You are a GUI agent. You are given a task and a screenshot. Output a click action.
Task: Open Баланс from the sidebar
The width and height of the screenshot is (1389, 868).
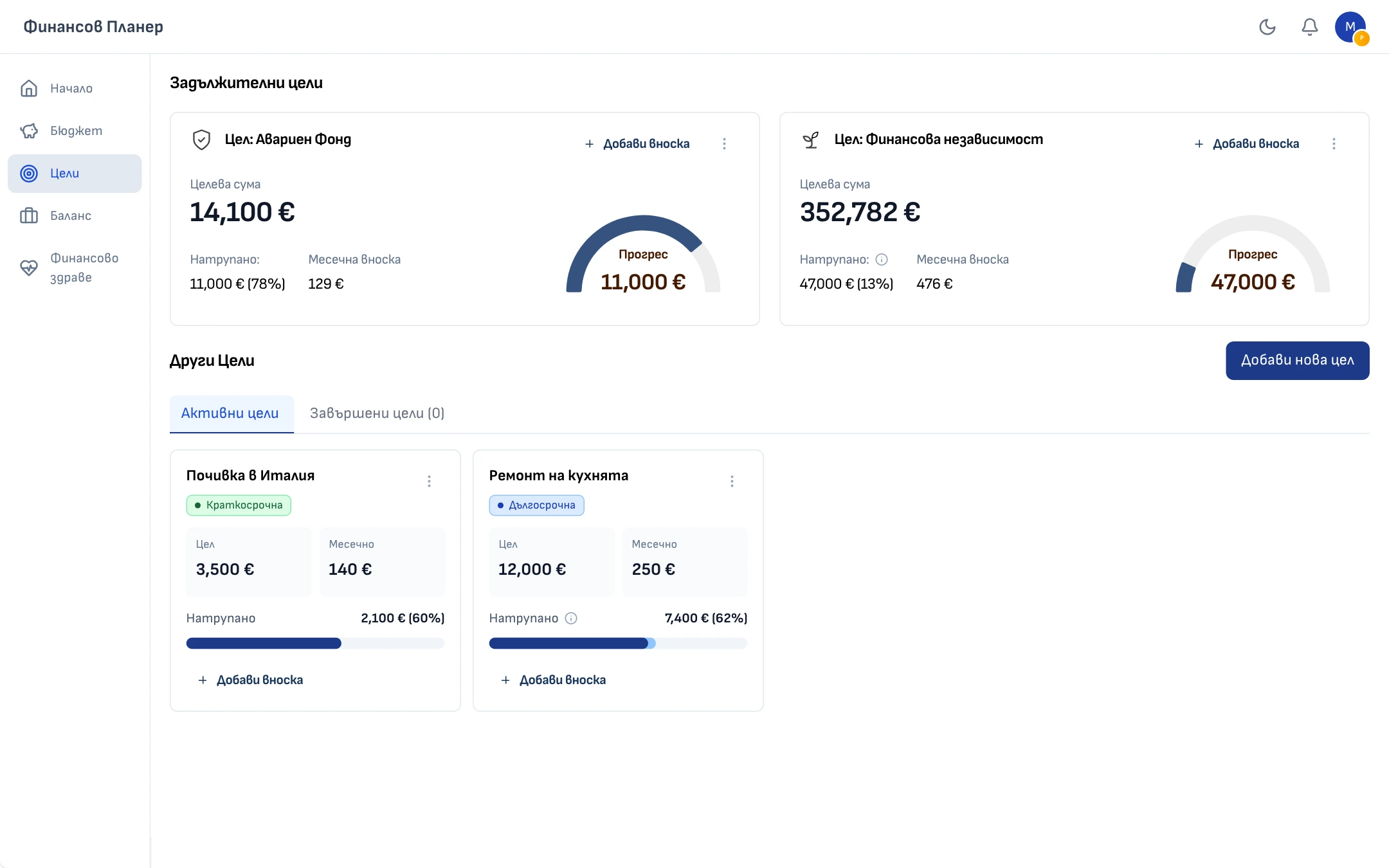tap(75, 215)
